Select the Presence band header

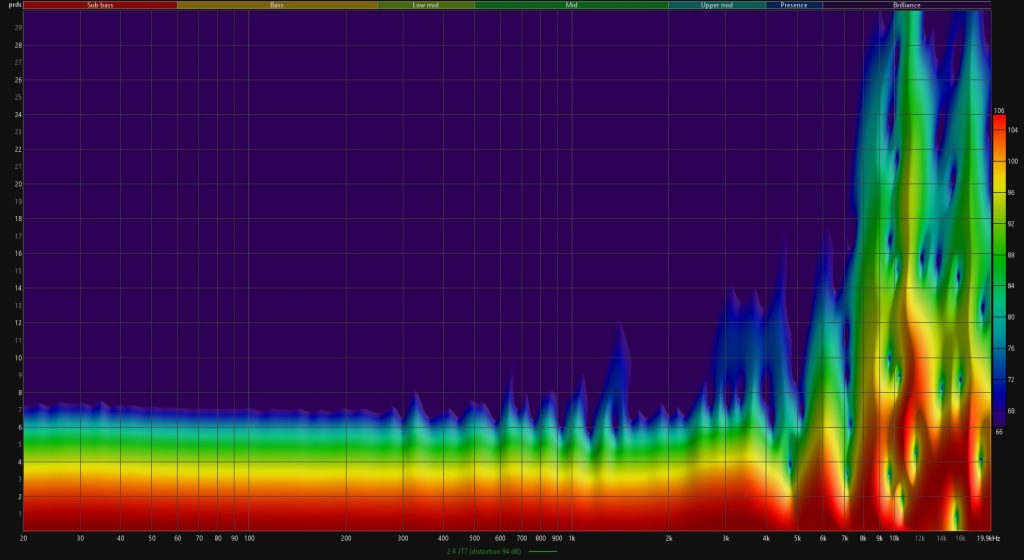click(794, 5)
